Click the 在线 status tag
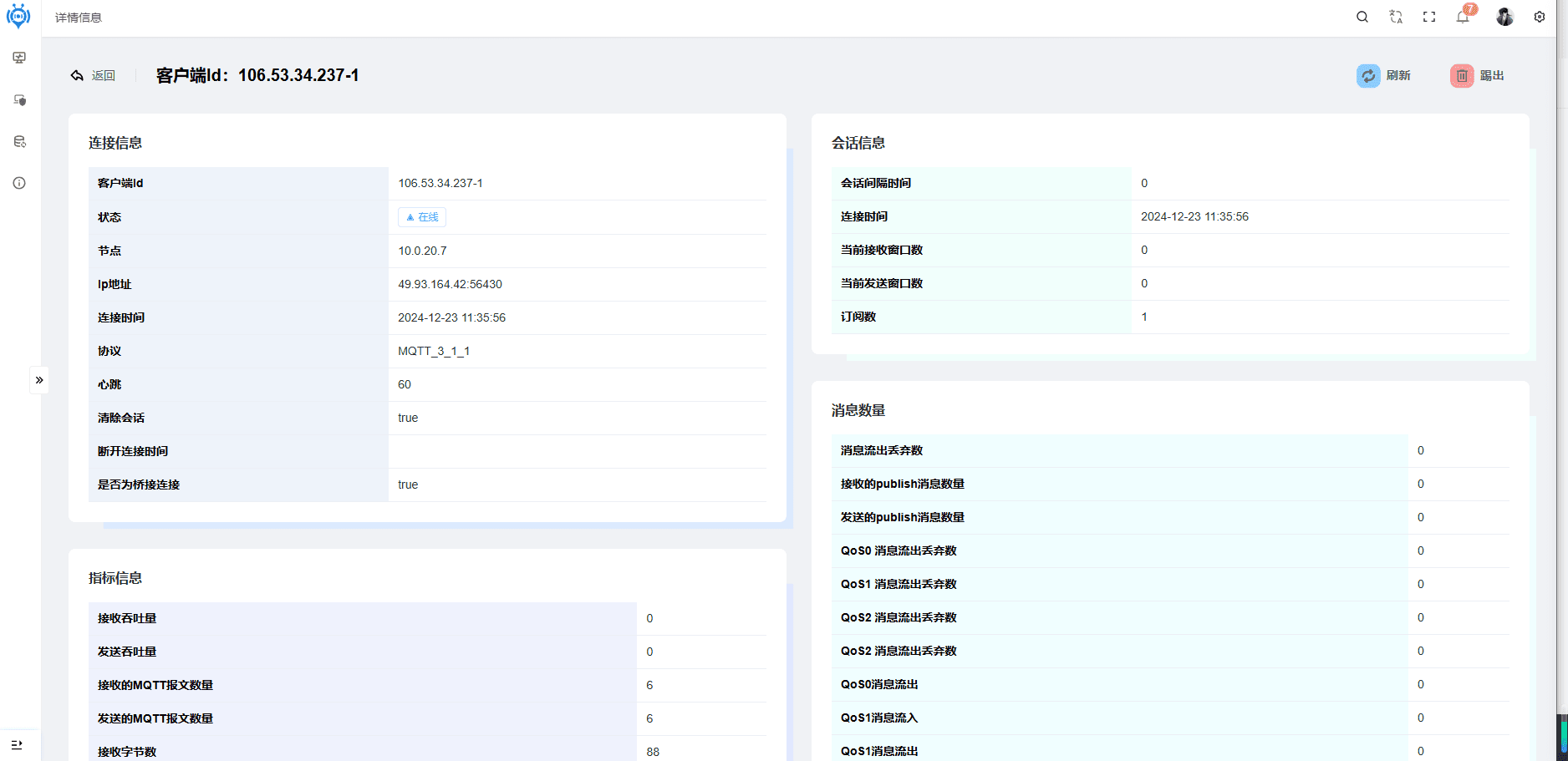The image size is (1568, 761). point(422,217)
